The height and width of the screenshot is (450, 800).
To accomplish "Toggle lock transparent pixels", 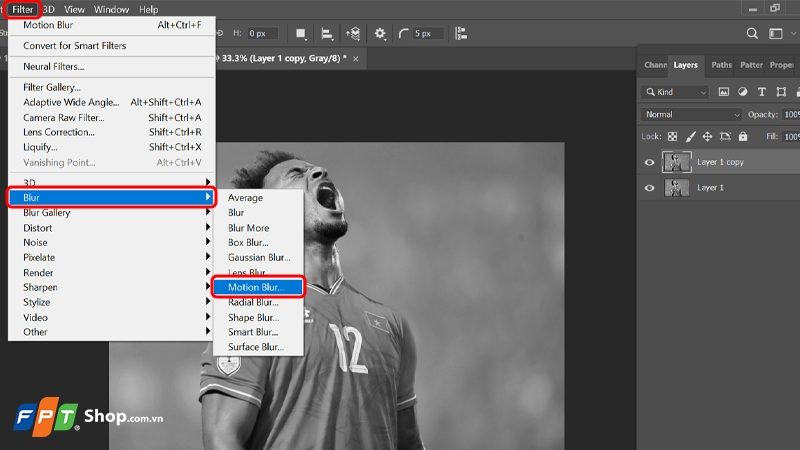I will (672, 136).
